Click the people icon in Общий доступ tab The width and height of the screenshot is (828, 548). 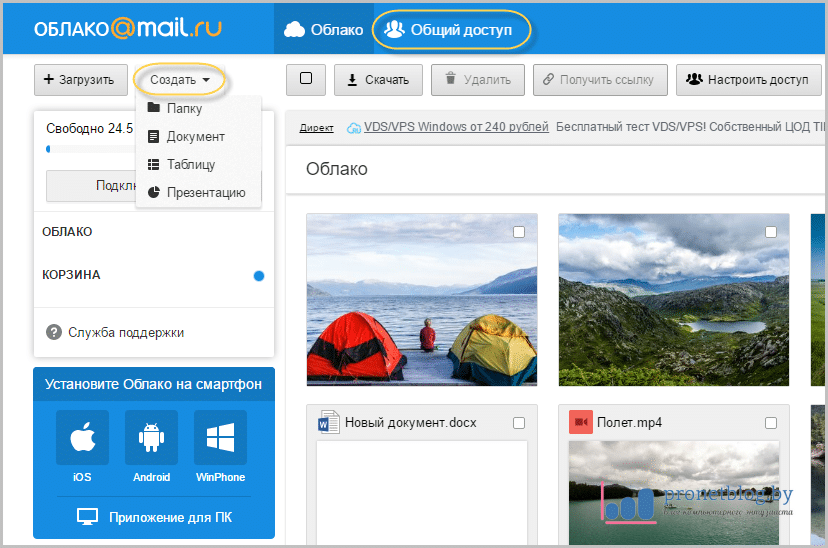(x=394, y=30)
